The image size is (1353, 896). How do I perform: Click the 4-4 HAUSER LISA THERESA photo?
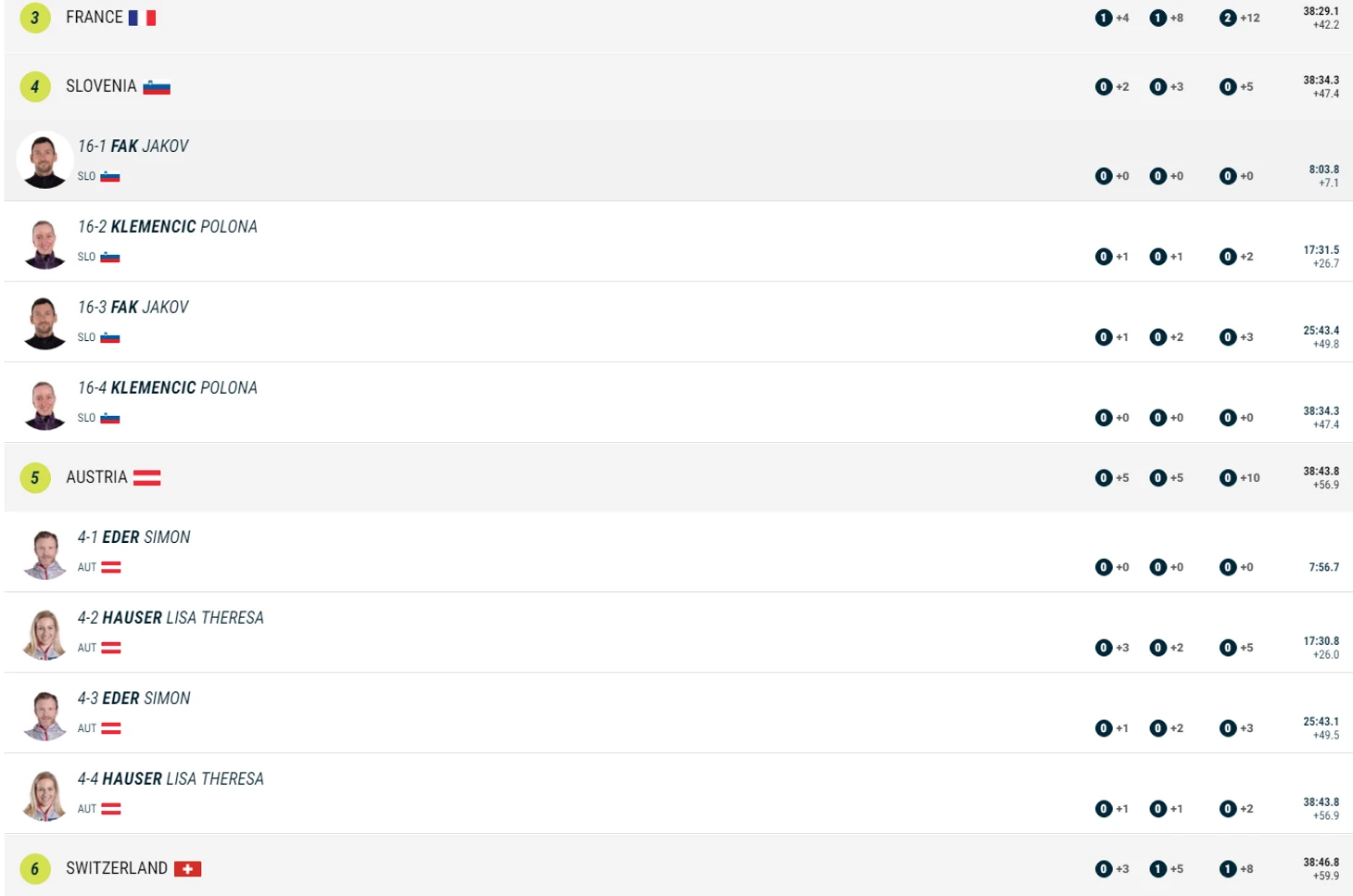click(x=44, y=796)
